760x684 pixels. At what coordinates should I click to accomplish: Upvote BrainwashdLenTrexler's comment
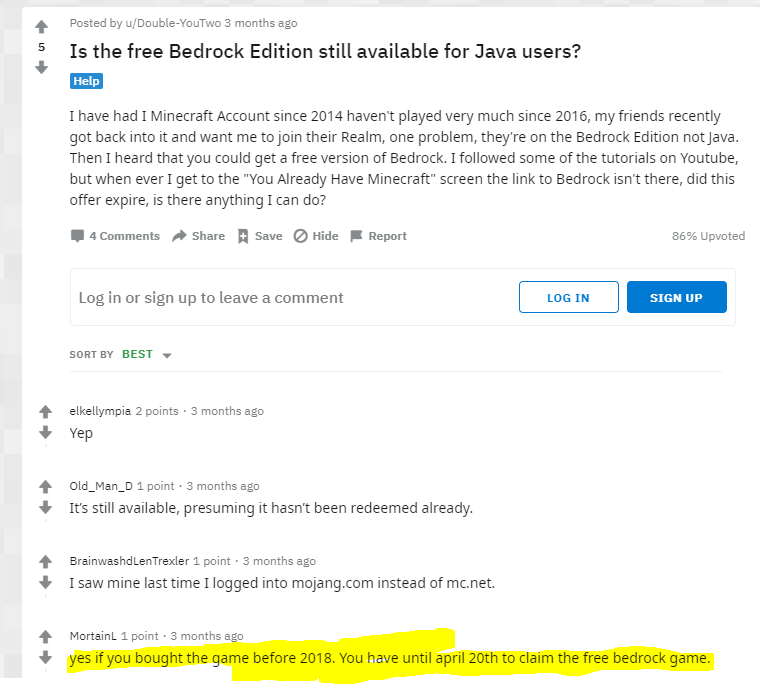[x=46, y=561]
